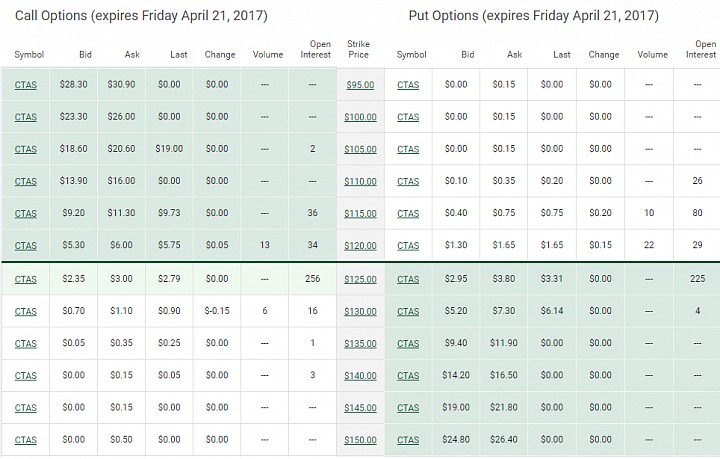The height and width of the screenshot is (459, 720).
Task: Click the $100.00 strike price link
Action: 360,117
